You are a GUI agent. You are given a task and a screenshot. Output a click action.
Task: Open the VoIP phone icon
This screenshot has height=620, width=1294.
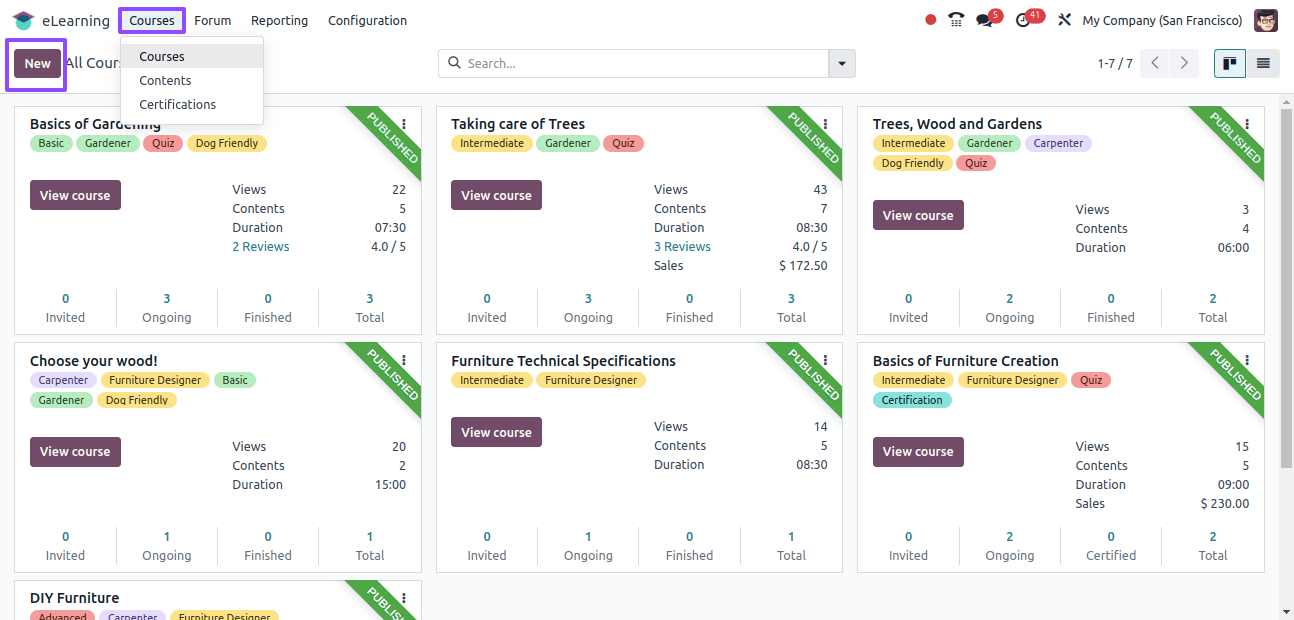956,20
